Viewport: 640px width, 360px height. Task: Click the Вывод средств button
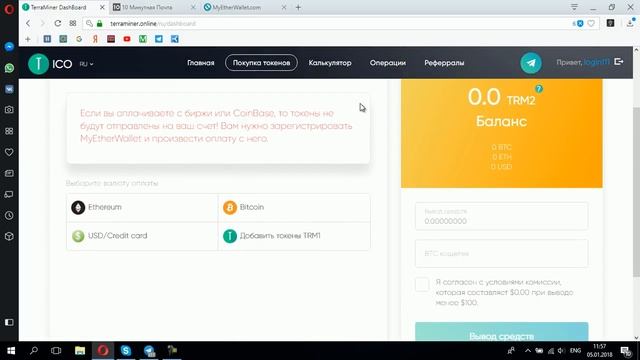502,331
